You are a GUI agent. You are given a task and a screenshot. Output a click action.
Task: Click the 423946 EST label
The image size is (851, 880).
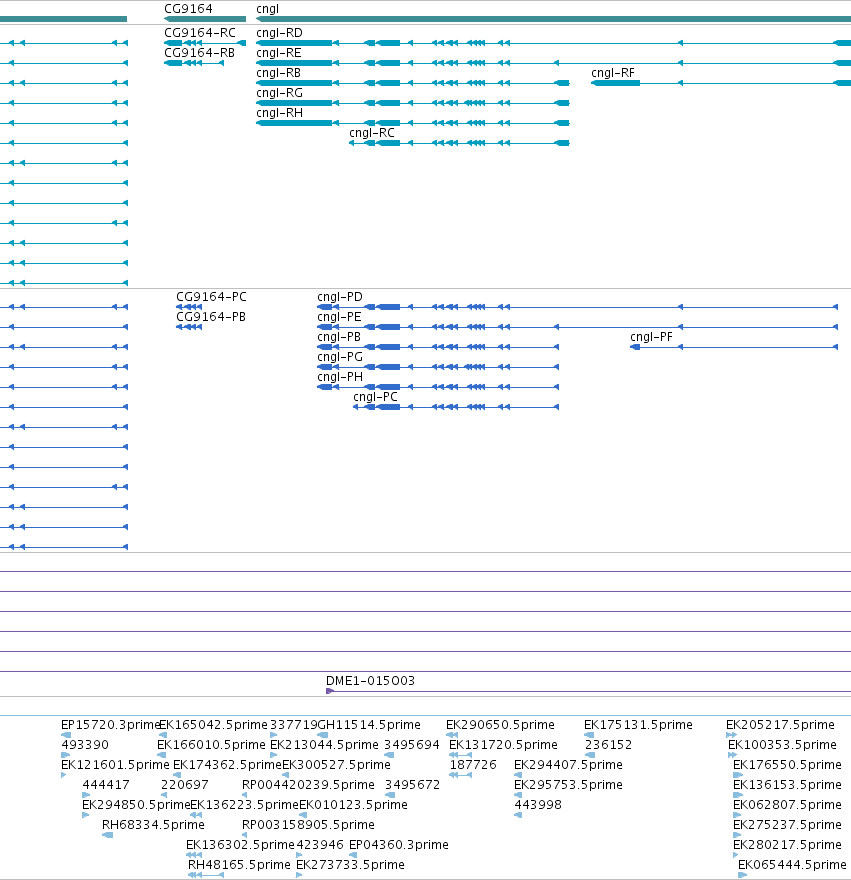point(320,845)
